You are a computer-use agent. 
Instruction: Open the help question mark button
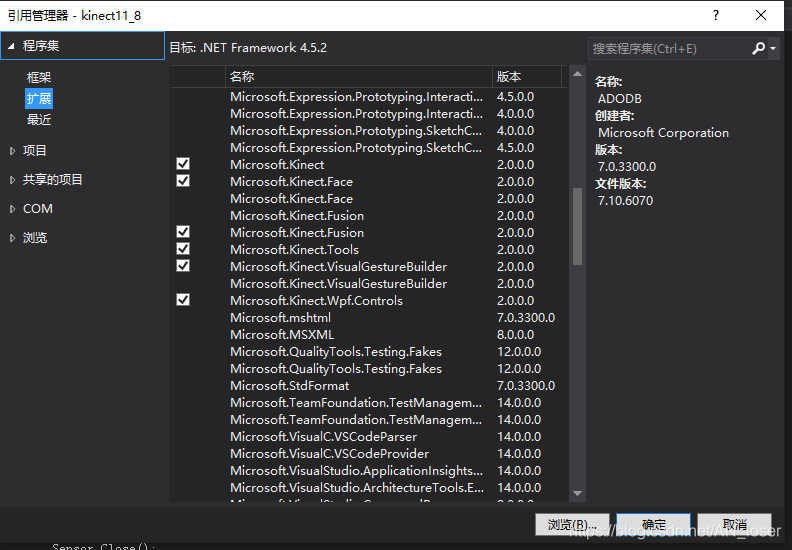(716, 15)
